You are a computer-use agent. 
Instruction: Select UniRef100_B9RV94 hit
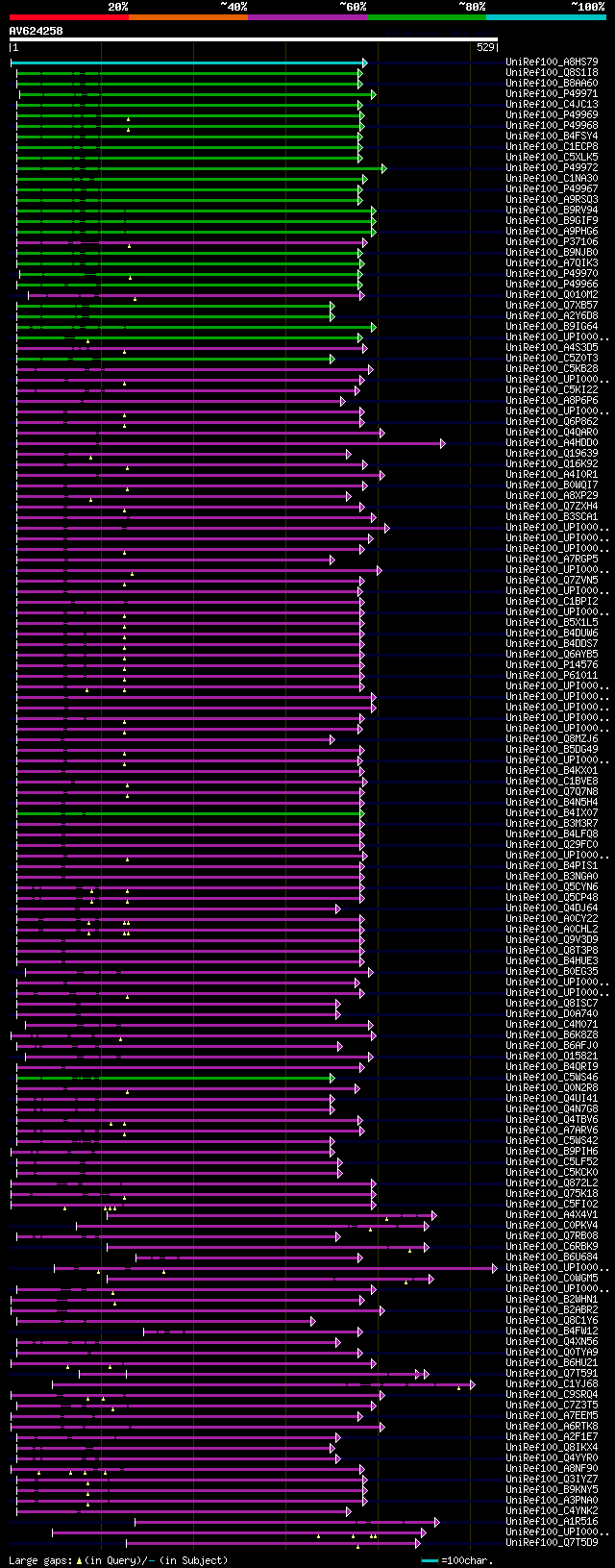pos(552,211)
